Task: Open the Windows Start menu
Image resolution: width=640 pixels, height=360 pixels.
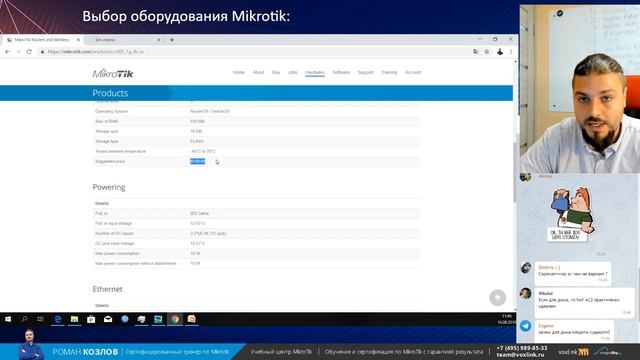Action: point(8,319)
